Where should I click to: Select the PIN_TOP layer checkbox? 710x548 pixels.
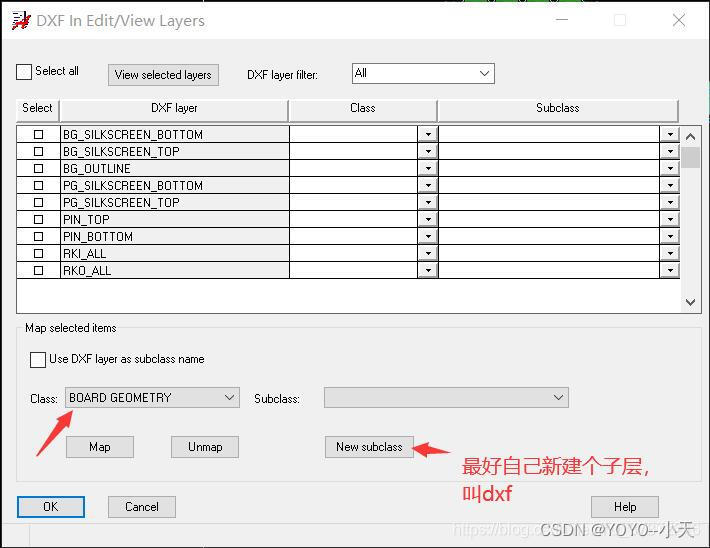[39, 220]
